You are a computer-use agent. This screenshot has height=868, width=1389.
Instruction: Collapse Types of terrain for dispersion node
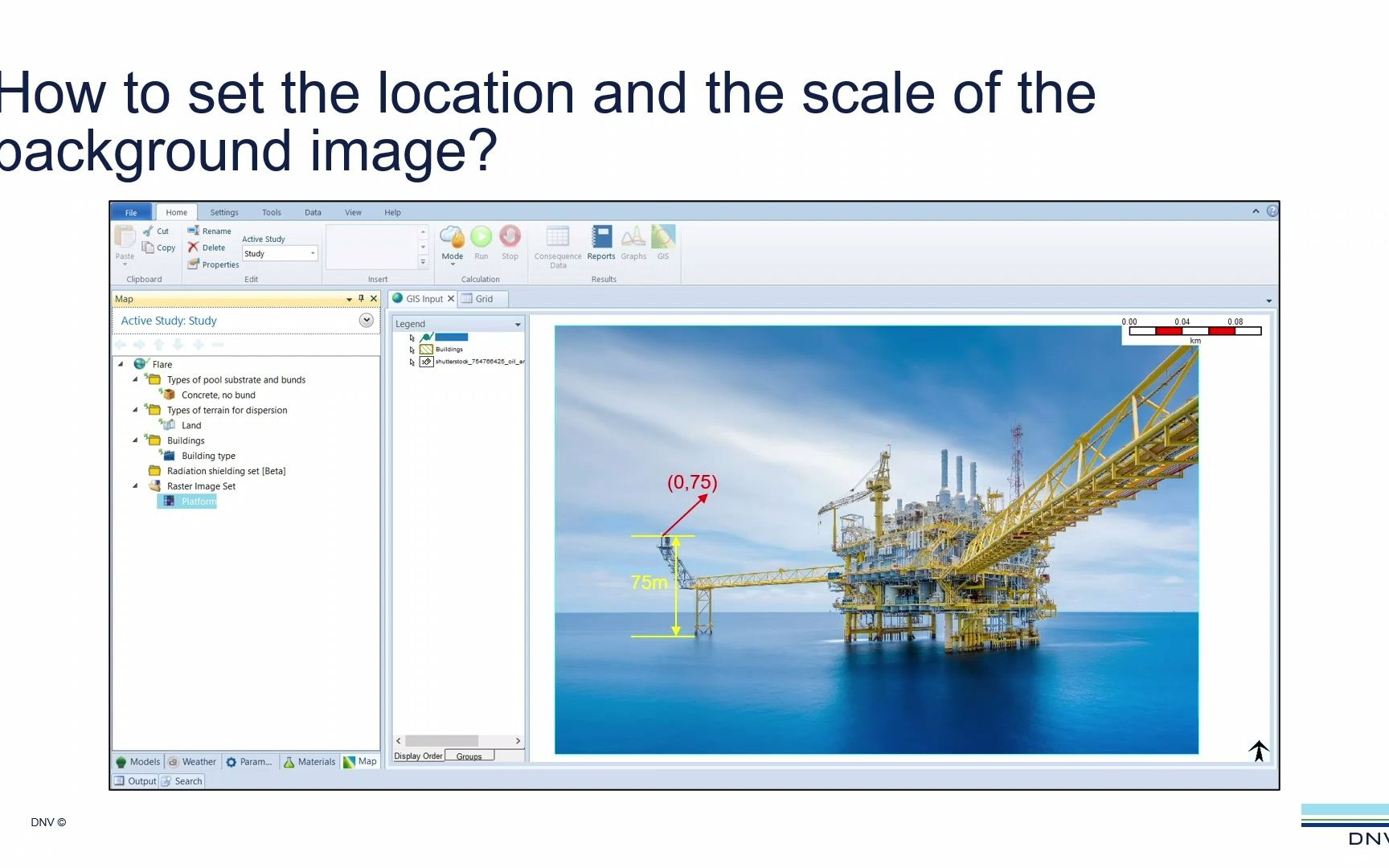pyautogui.click(x=135, y=410)
